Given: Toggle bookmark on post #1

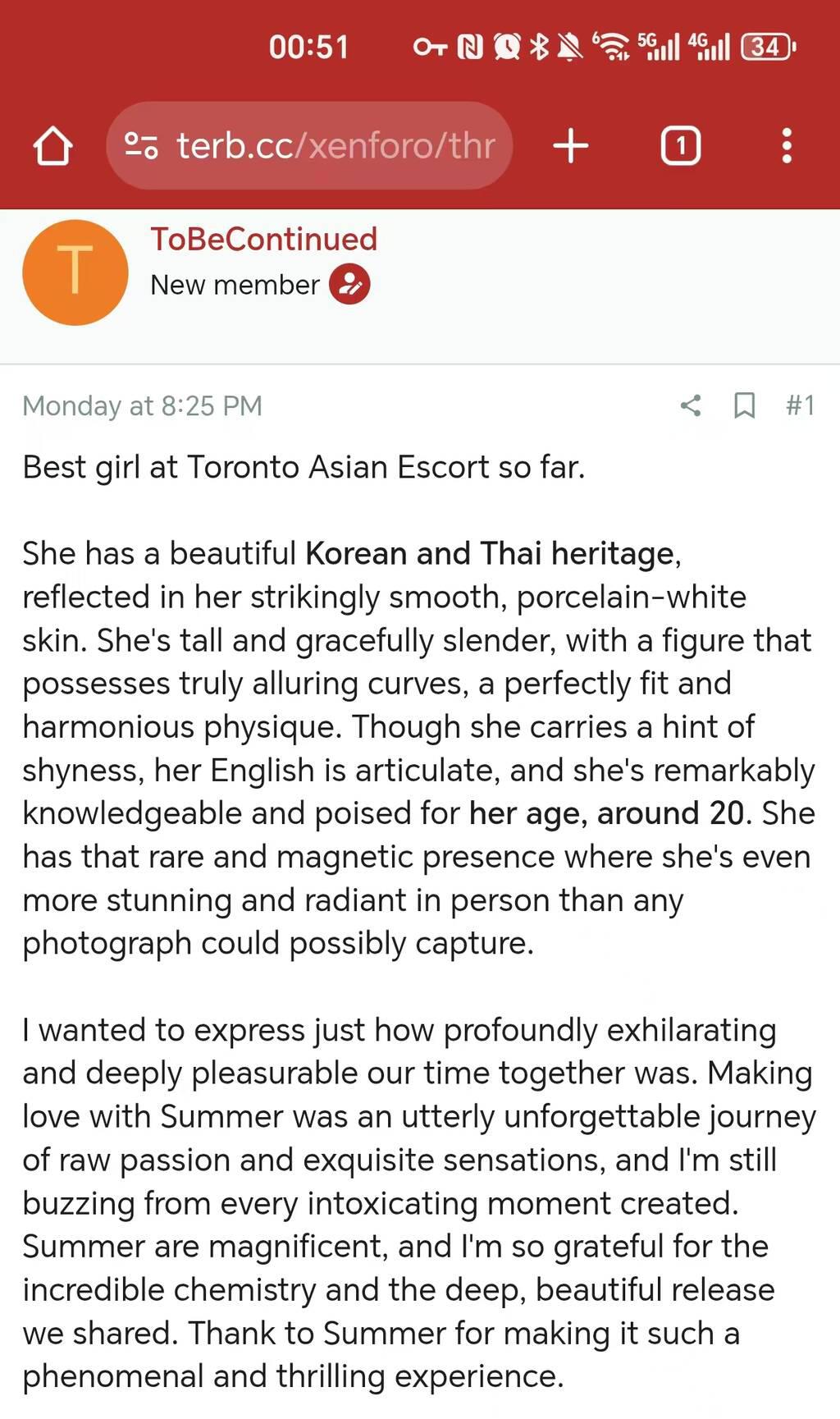Looking at the screenshot, I should pos(744,405).
